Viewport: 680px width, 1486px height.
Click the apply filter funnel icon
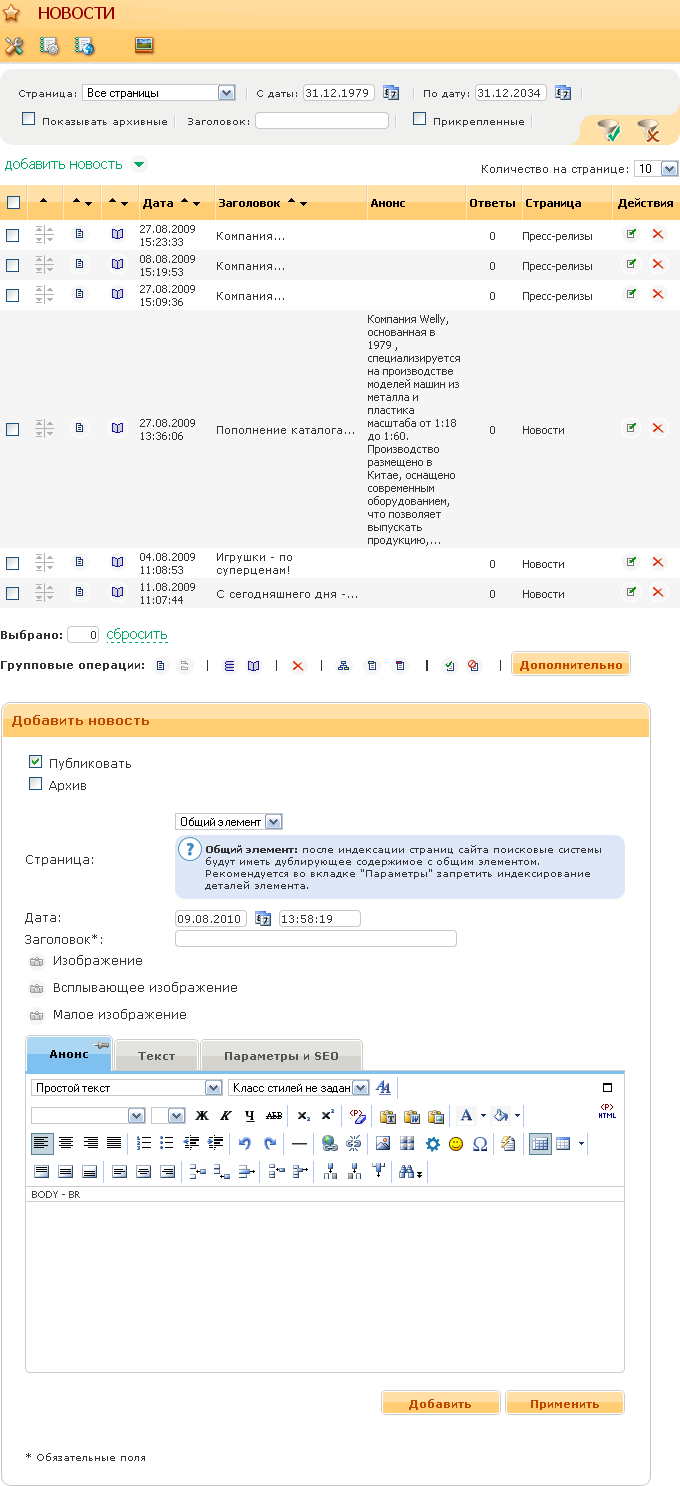pyautogui.click(x=608, y=130)
